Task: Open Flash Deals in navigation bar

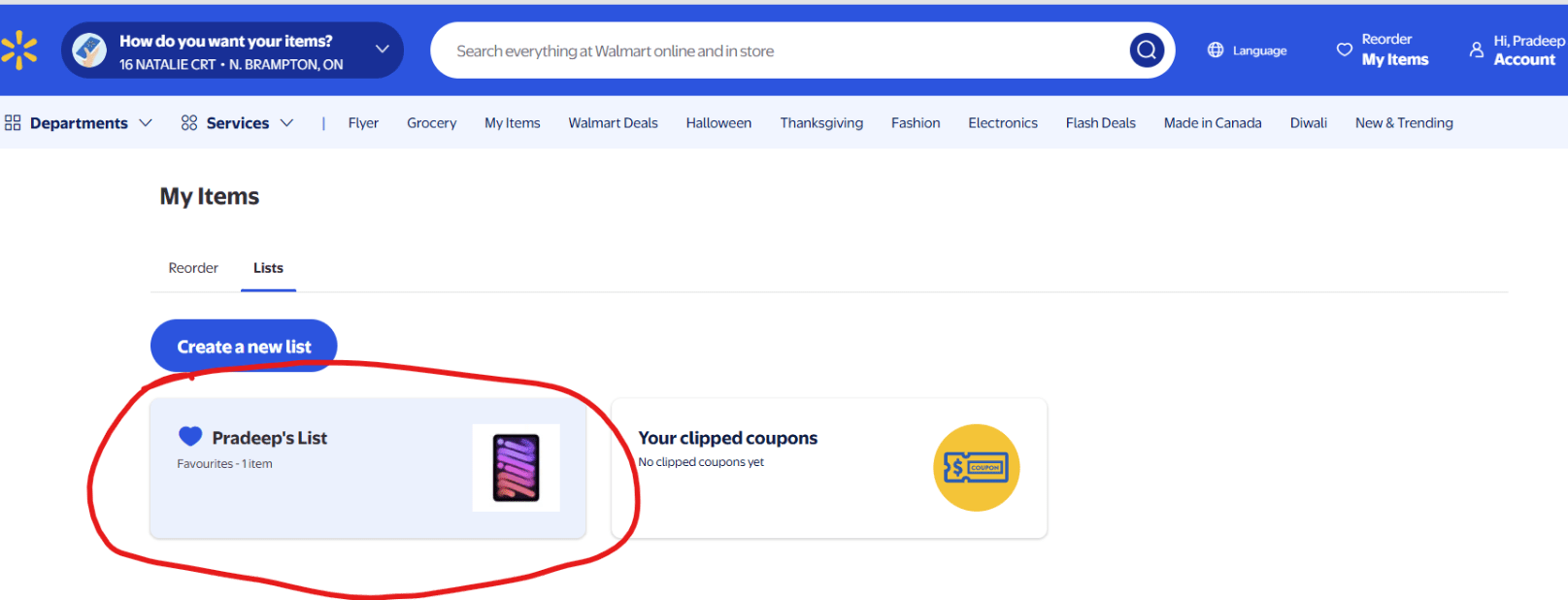Action: coord(1101,123)
